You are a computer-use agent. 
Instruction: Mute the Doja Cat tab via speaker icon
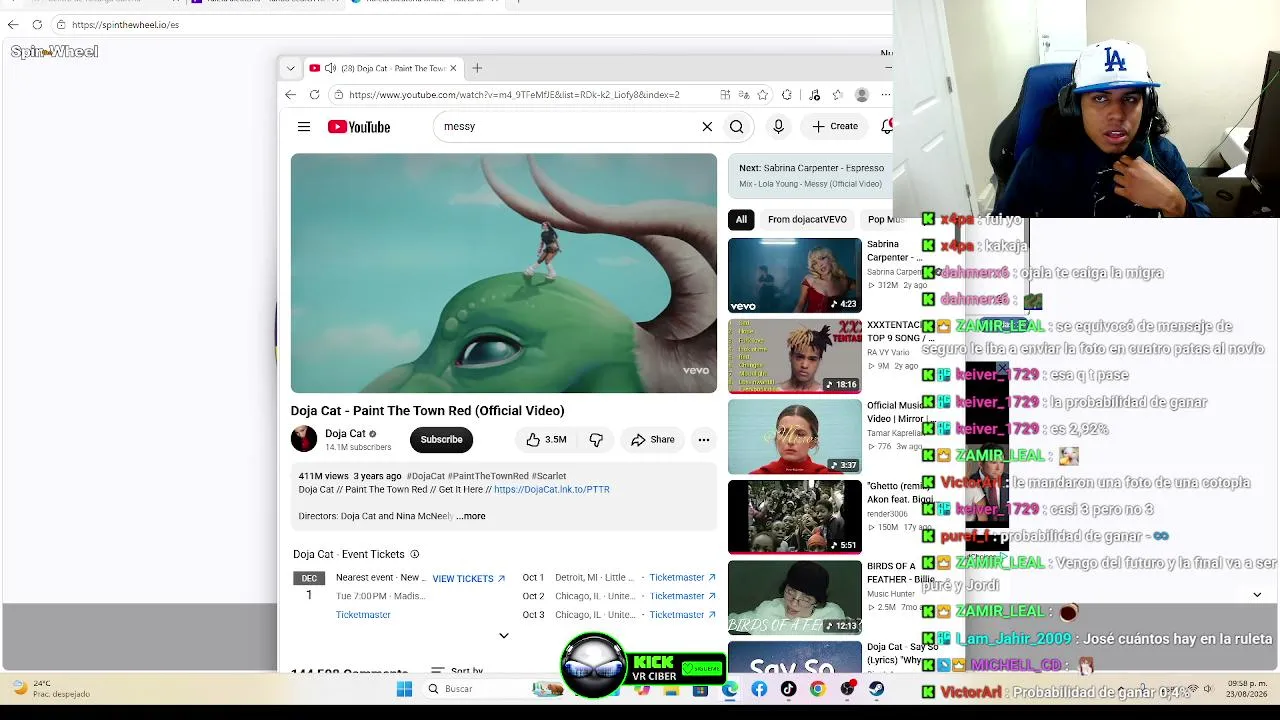click(330, 68)
